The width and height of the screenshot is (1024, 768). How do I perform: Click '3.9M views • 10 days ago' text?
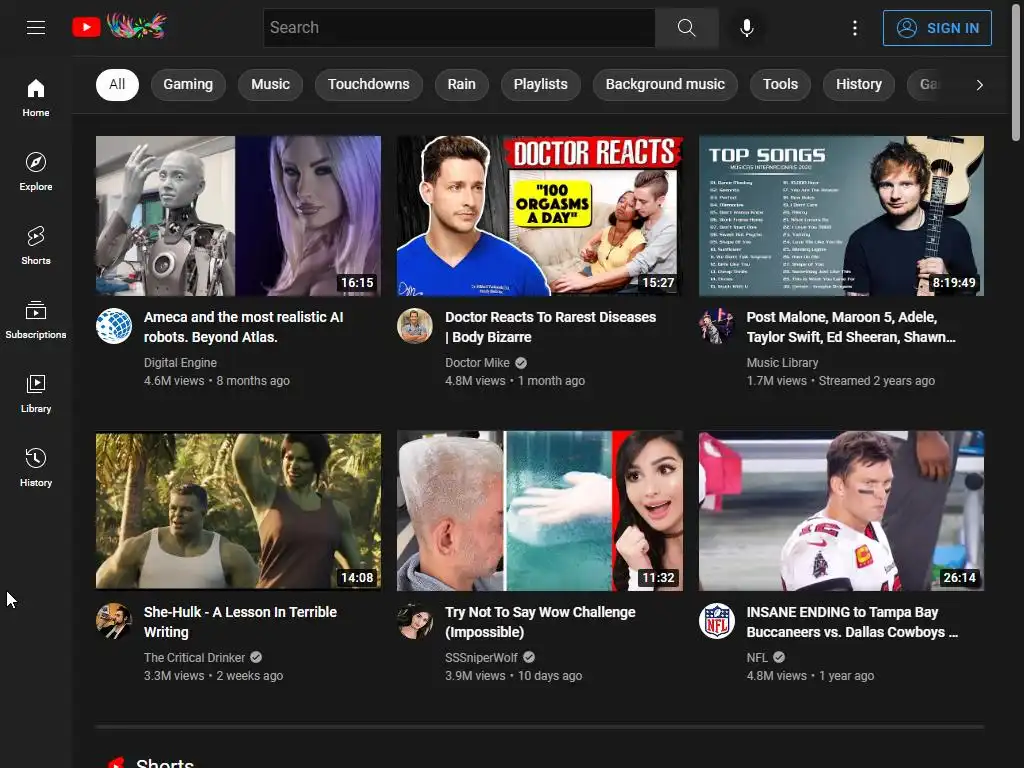point(513,676)
